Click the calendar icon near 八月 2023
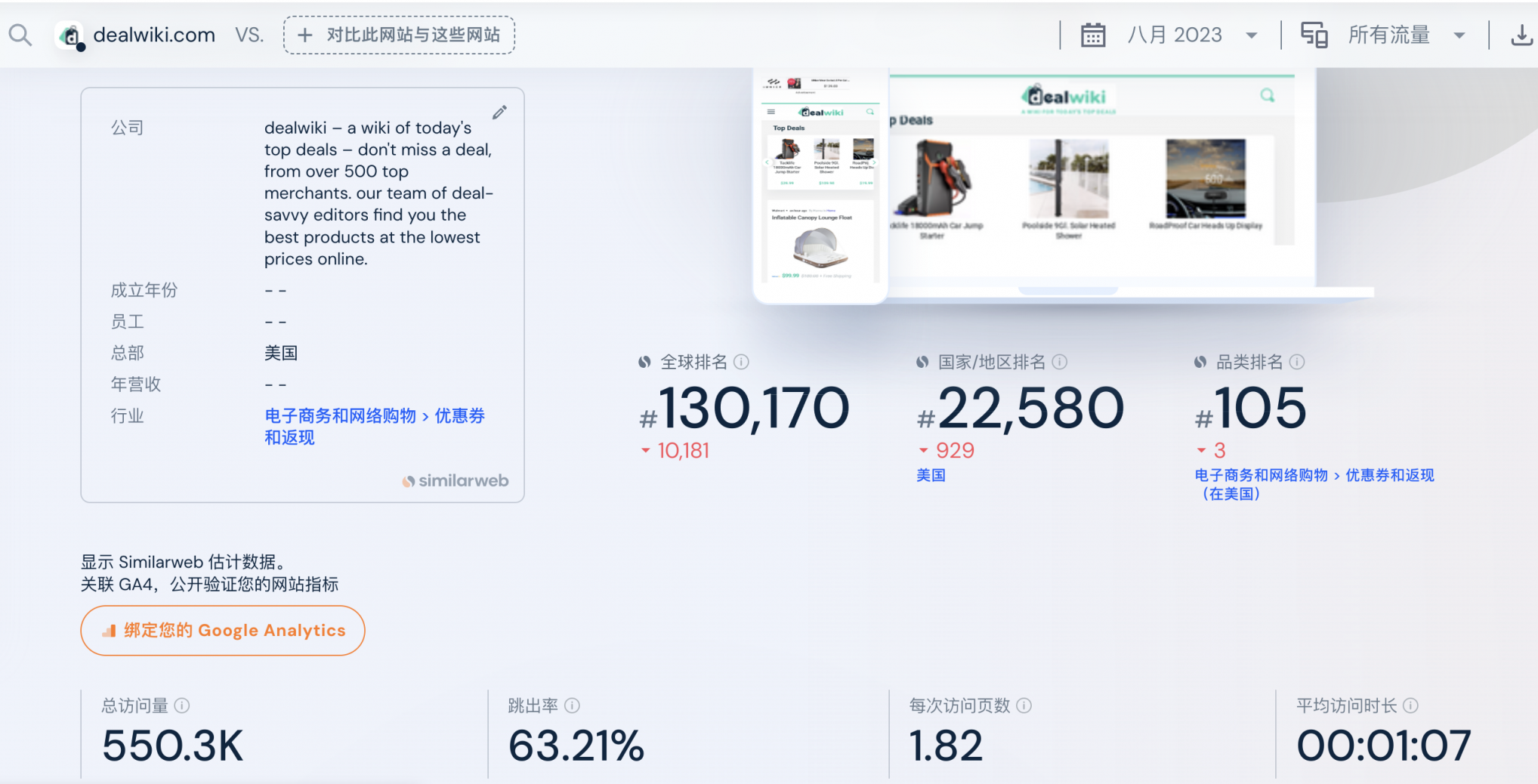 point(1093,34)
